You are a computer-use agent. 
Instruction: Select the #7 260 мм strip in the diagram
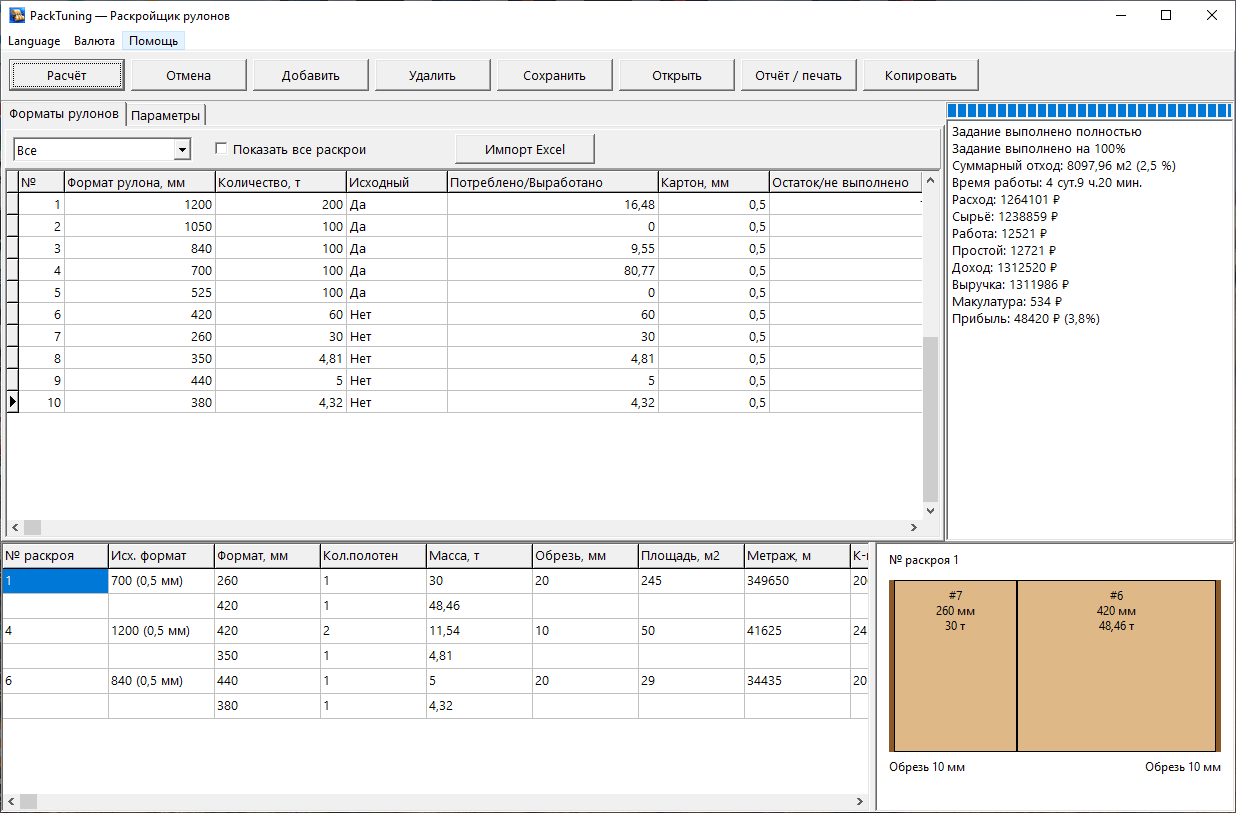pyautogui.click(x=955, y=665)
